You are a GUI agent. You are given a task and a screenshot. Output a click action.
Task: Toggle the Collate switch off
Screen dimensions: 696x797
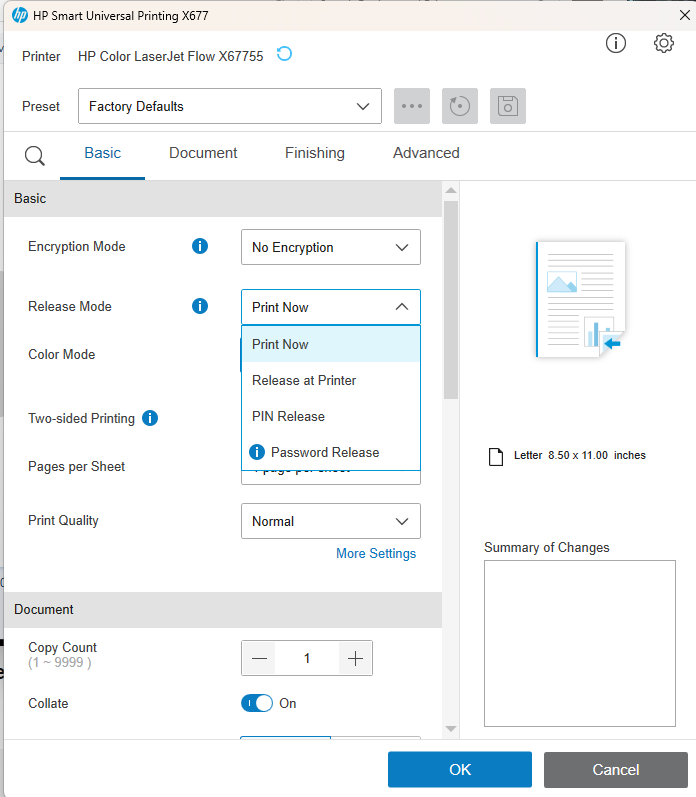257,703
